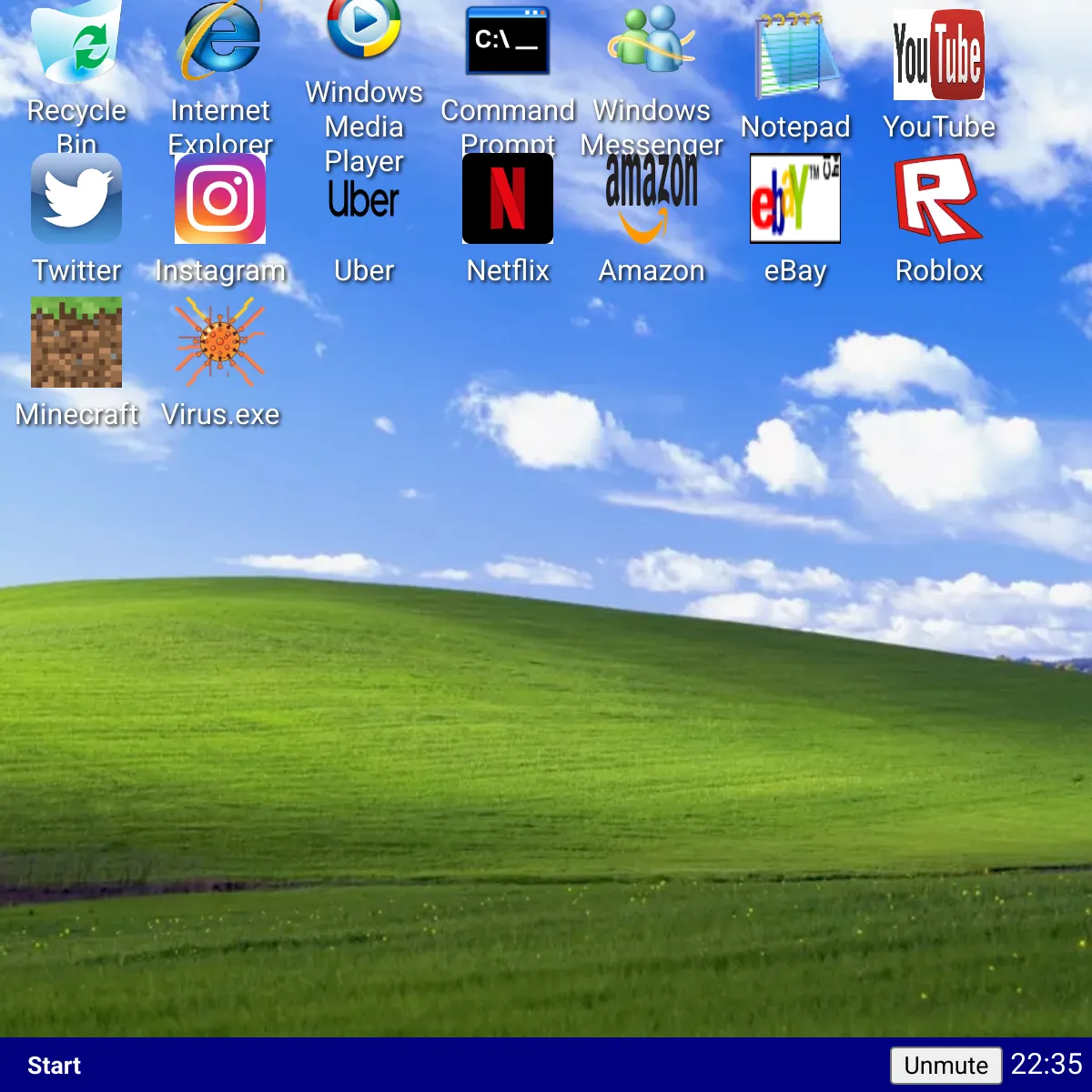The height and width of the screenshot is (1092, 1092).
Task: Launch the Roblox icon
Action: (x=939, y=198)
